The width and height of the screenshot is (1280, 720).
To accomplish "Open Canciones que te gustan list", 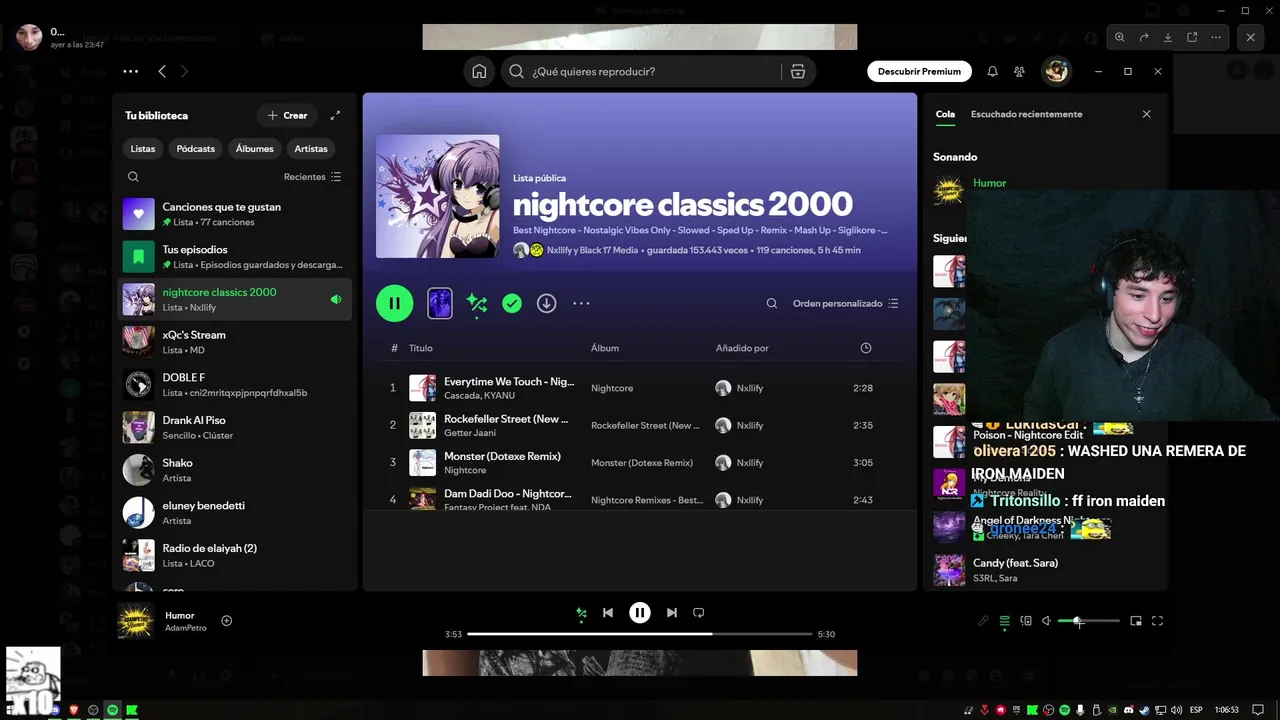I will tap(236, 214).
